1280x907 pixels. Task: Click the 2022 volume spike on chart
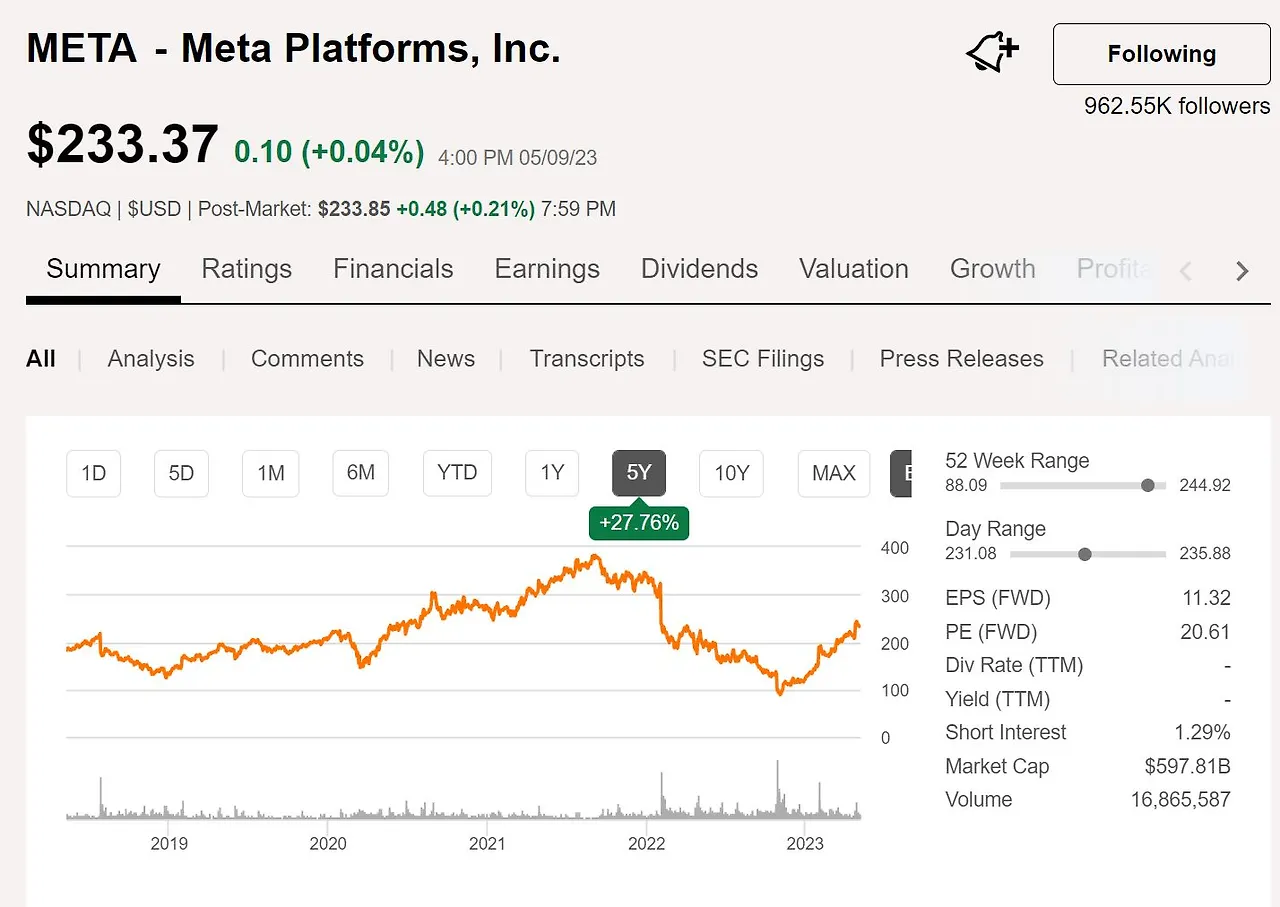(x=662, y=796)
